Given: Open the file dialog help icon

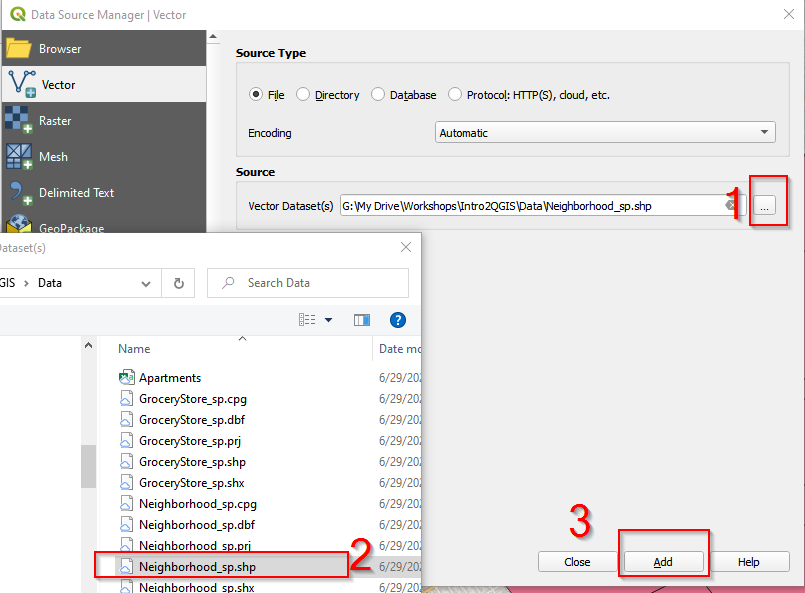Looking at the screenshot, I should click(x=398, y=320).
